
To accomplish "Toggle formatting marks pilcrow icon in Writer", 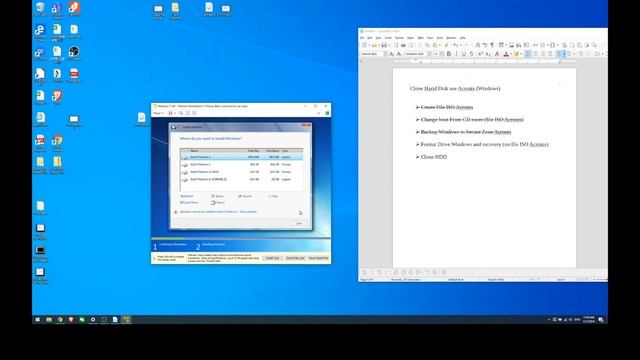I will pyautogui.click(x=492, y=45).
